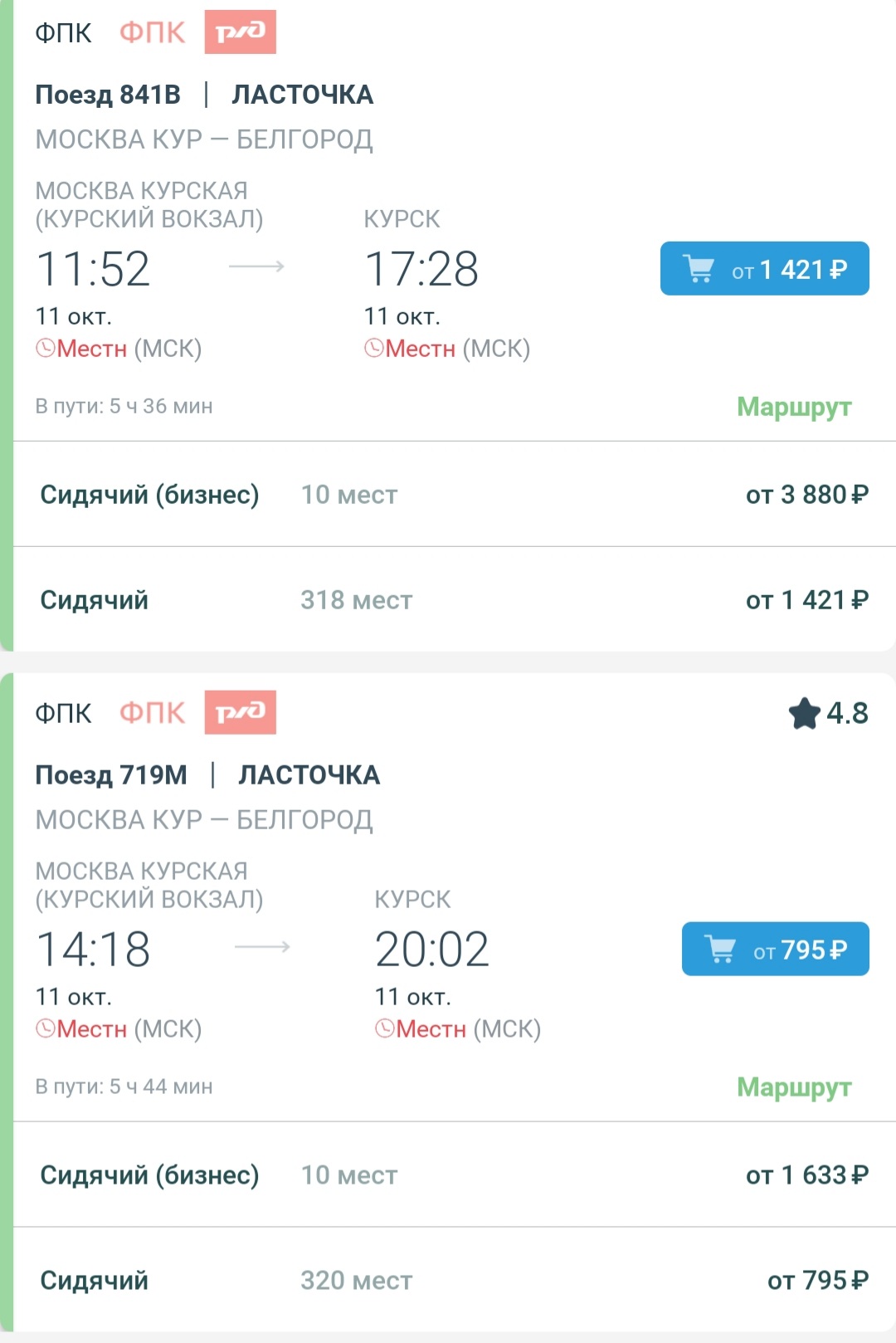
Task: Tap the clock icon under 20:02 arrival
Action: click(x=384, y=1029)
